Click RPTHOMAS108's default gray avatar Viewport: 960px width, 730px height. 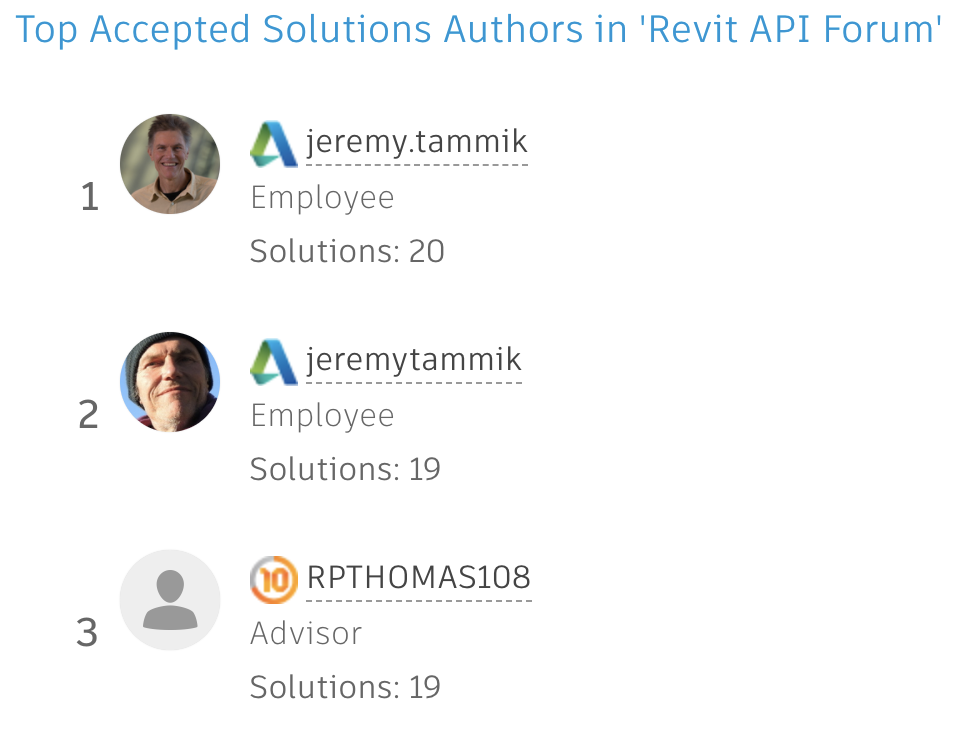click(x=170, y=600)
